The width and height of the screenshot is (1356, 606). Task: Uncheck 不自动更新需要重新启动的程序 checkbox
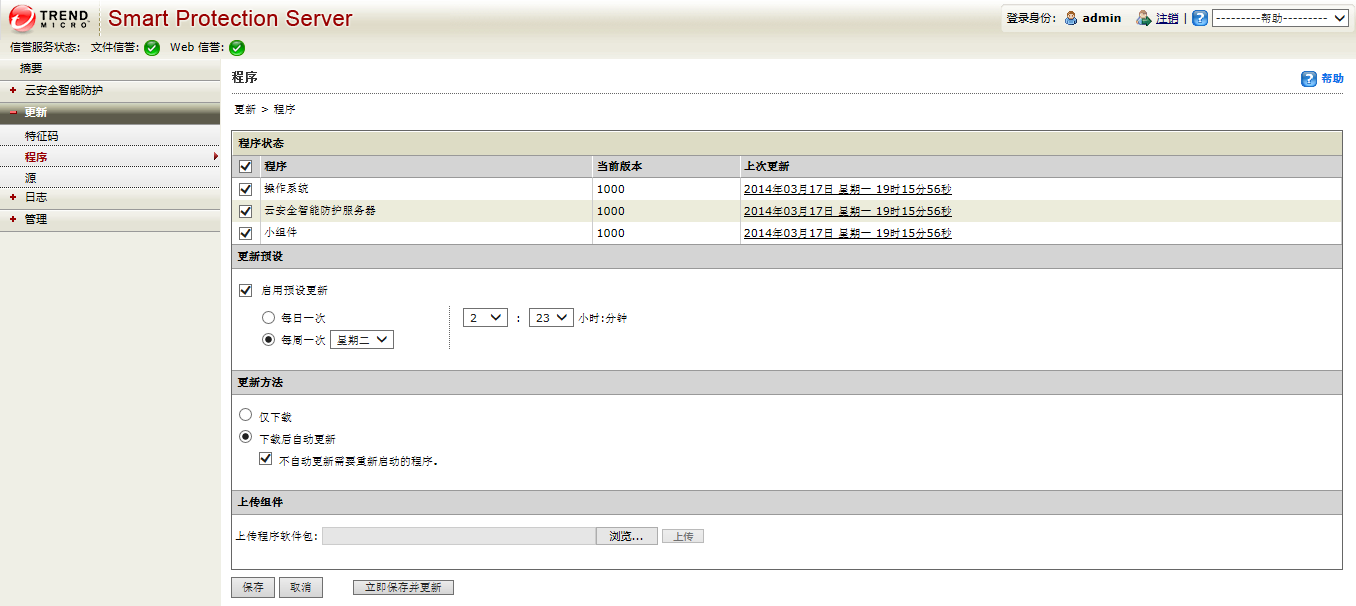(x=265, y=460)
